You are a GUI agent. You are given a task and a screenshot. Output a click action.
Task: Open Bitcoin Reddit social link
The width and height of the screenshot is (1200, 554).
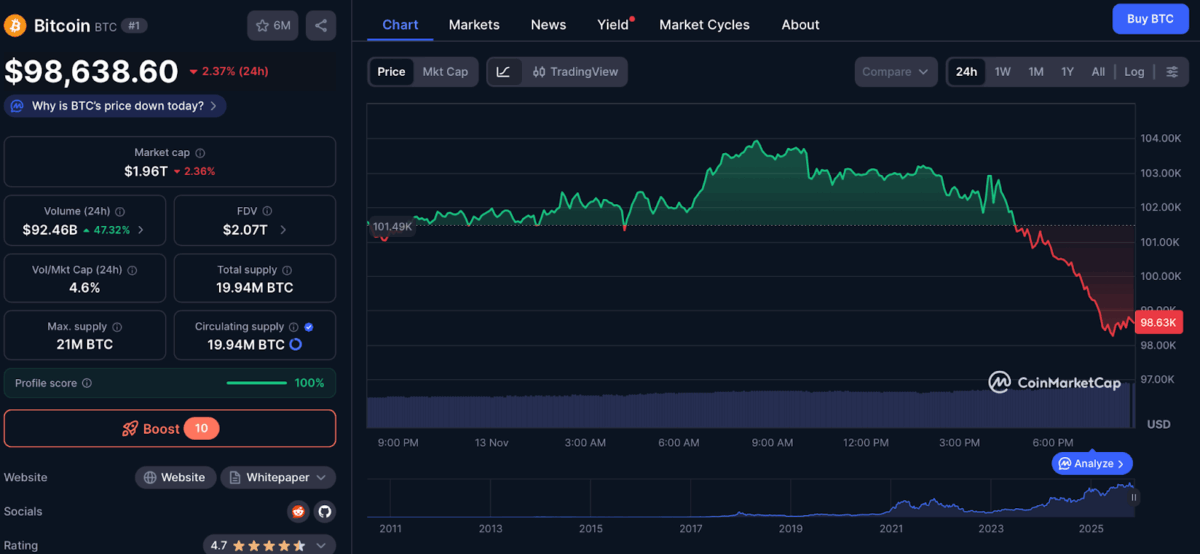[298, 511]
